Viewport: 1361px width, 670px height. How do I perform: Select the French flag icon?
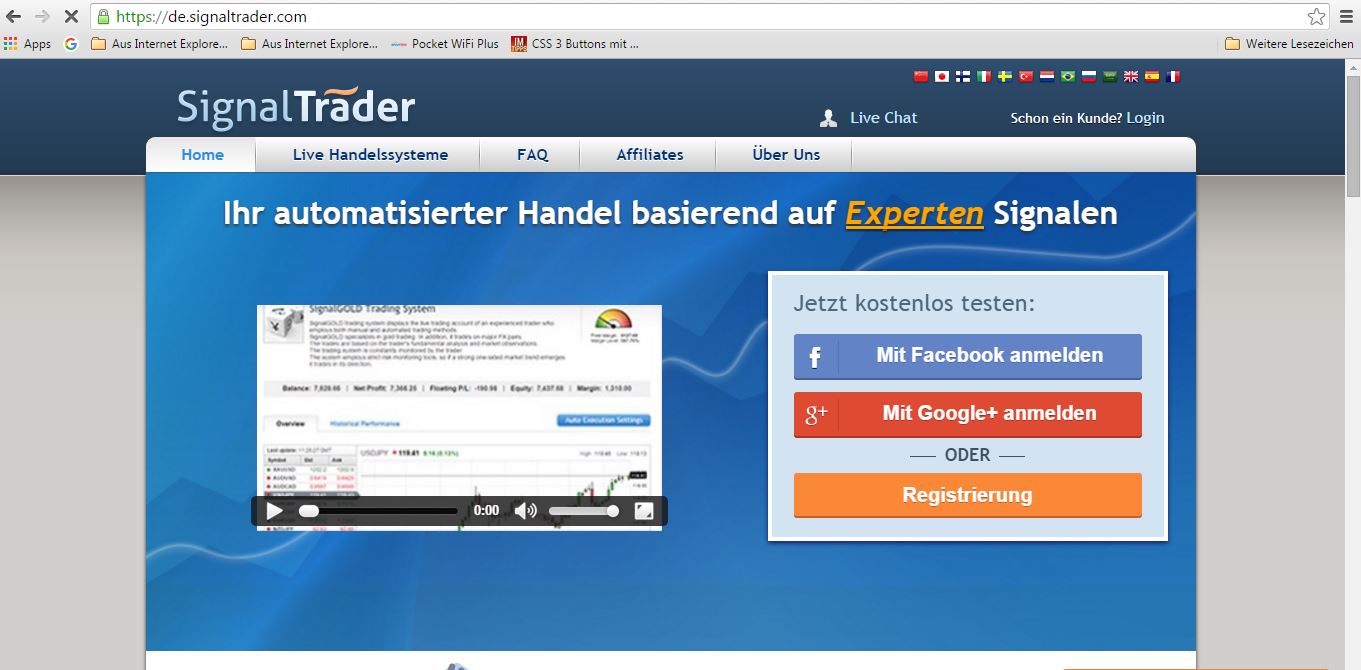[1173, 76]
